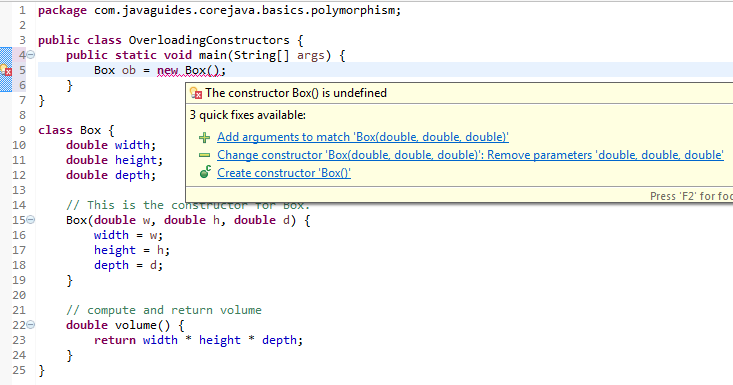Click line number 25 in the gutter
Viewport: 733px width, 385px height.
(19, 371)
